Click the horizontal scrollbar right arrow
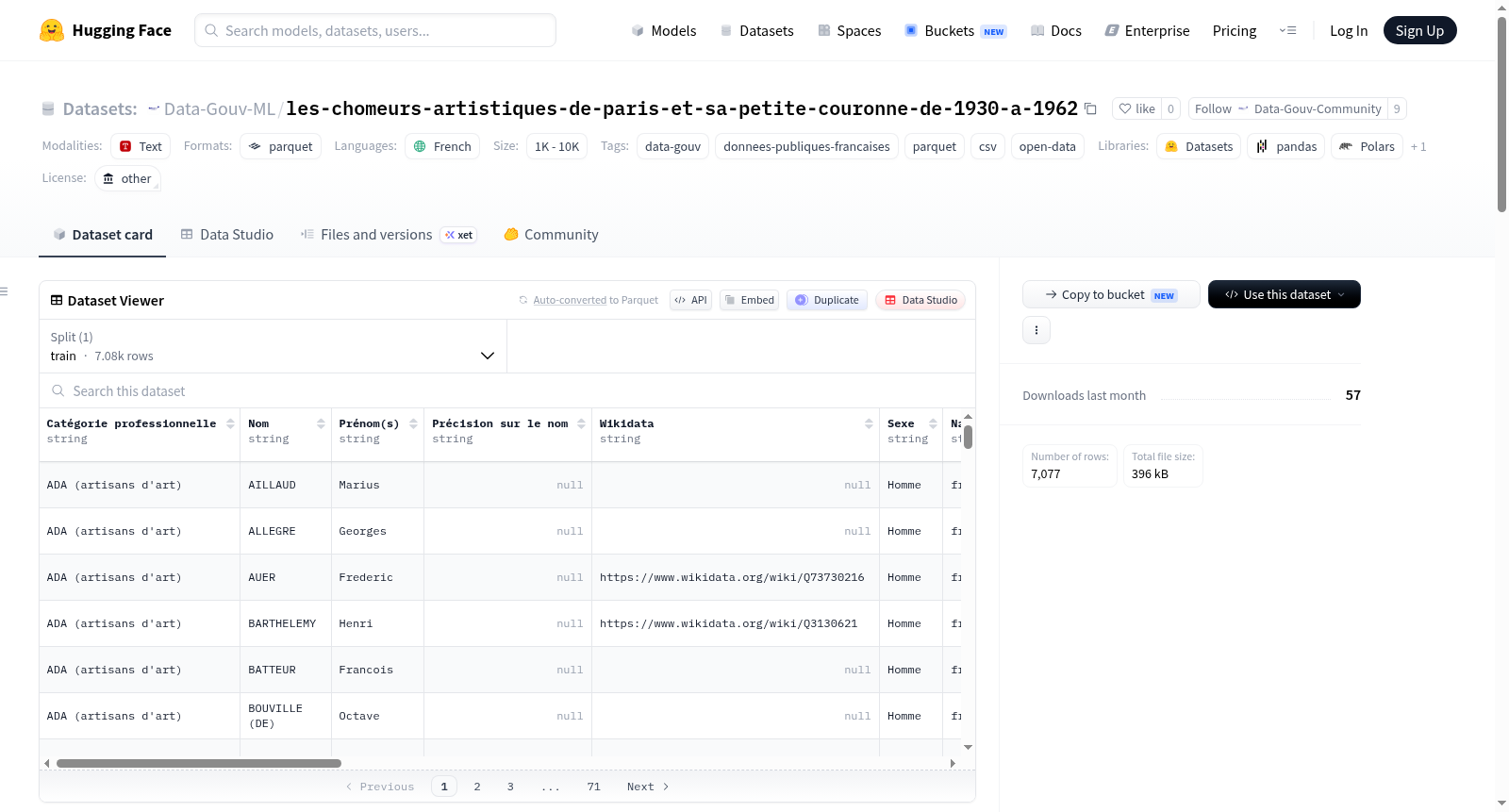Image resolution: width=1509 pixels, height=812 pixels. tap(953, 763)
